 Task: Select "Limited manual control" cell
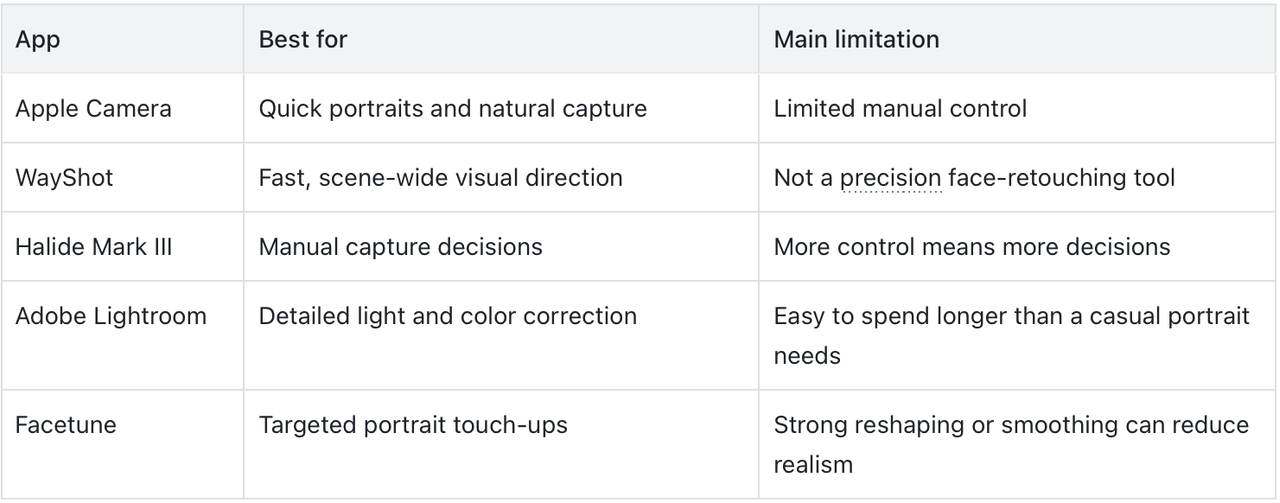click(1017, 108)
